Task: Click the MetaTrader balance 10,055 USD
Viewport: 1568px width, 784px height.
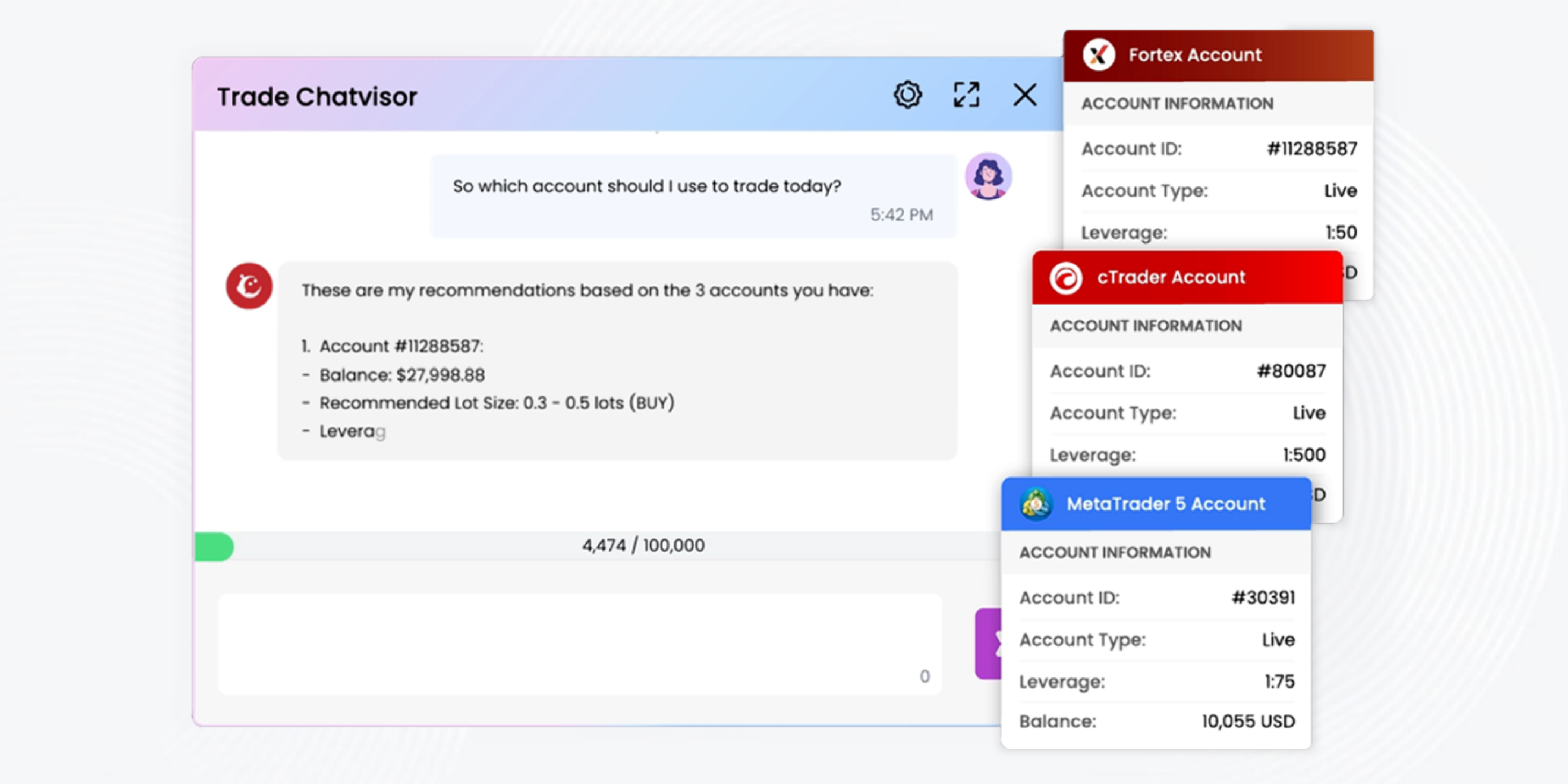Action: (1248, 722)
